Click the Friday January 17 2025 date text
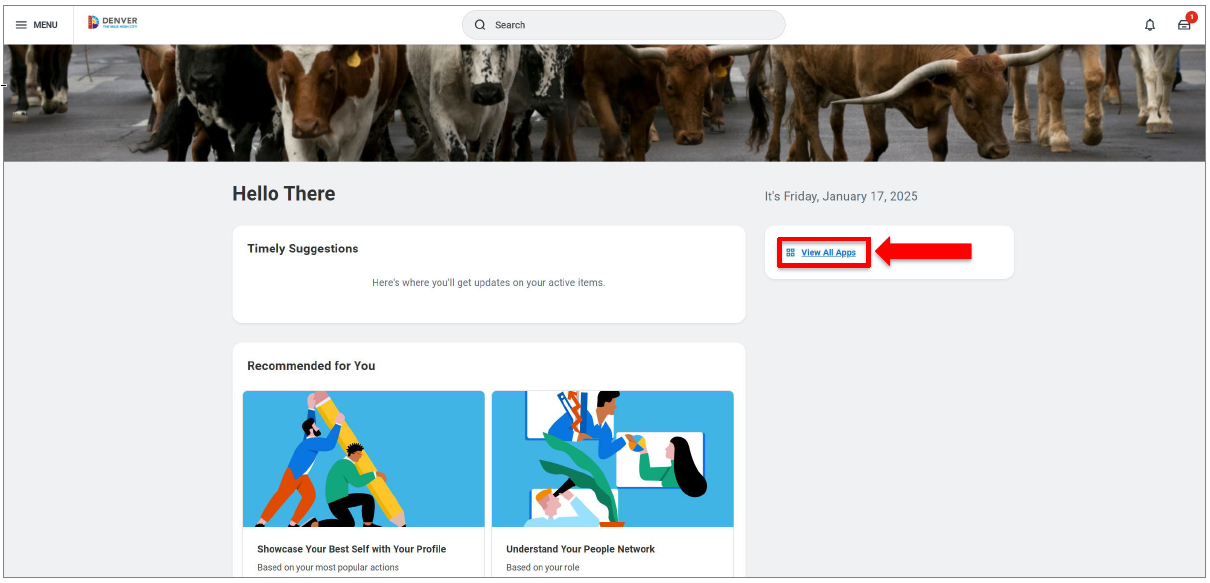 tap(841, 196)
